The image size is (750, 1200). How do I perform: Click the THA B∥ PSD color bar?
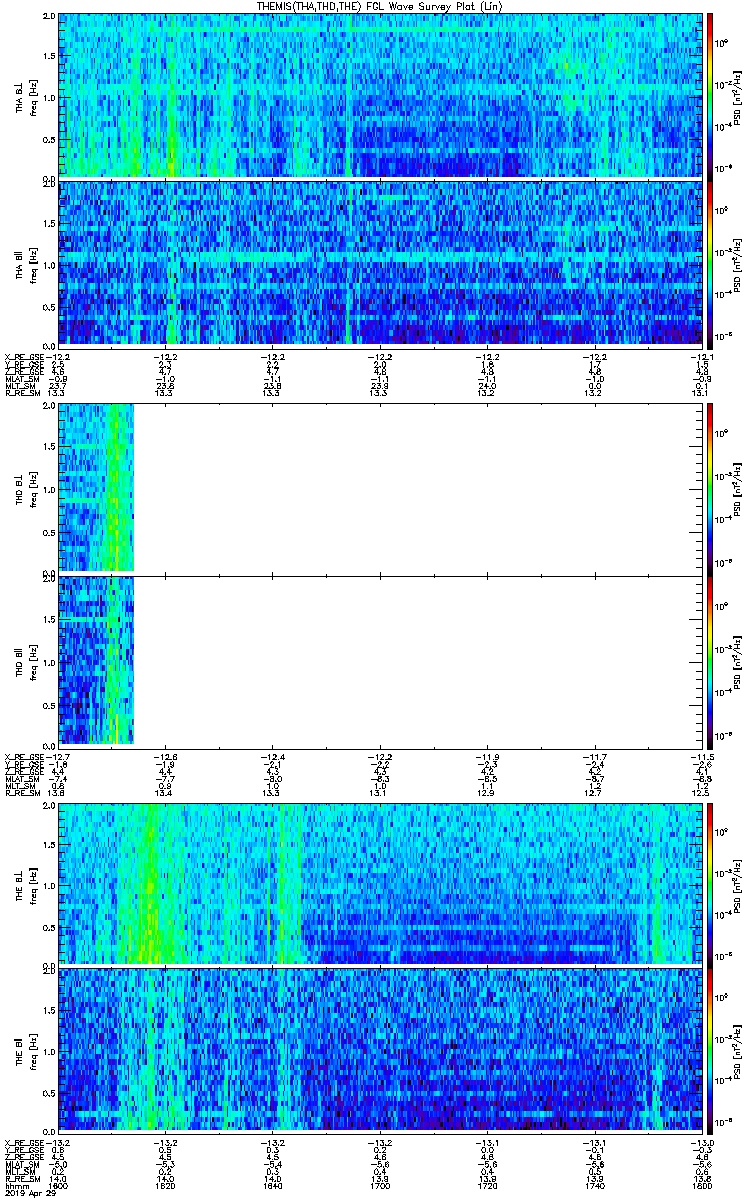(x=710, y=263)
